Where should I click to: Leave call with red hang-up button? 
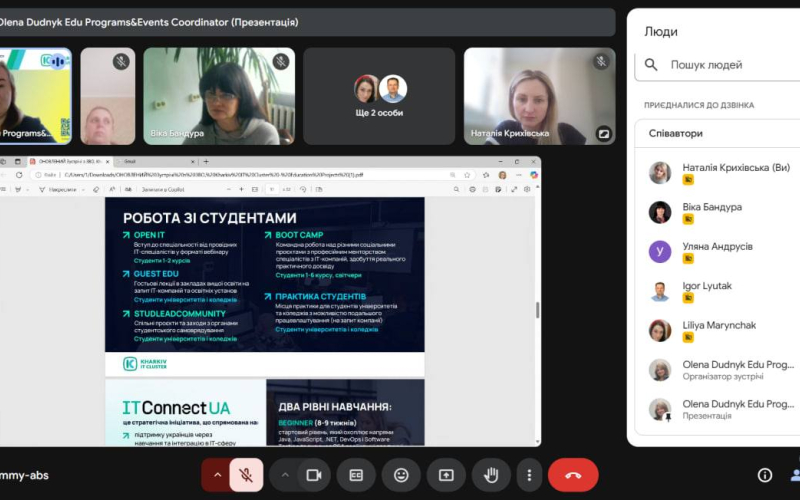(x=573, y=475)
